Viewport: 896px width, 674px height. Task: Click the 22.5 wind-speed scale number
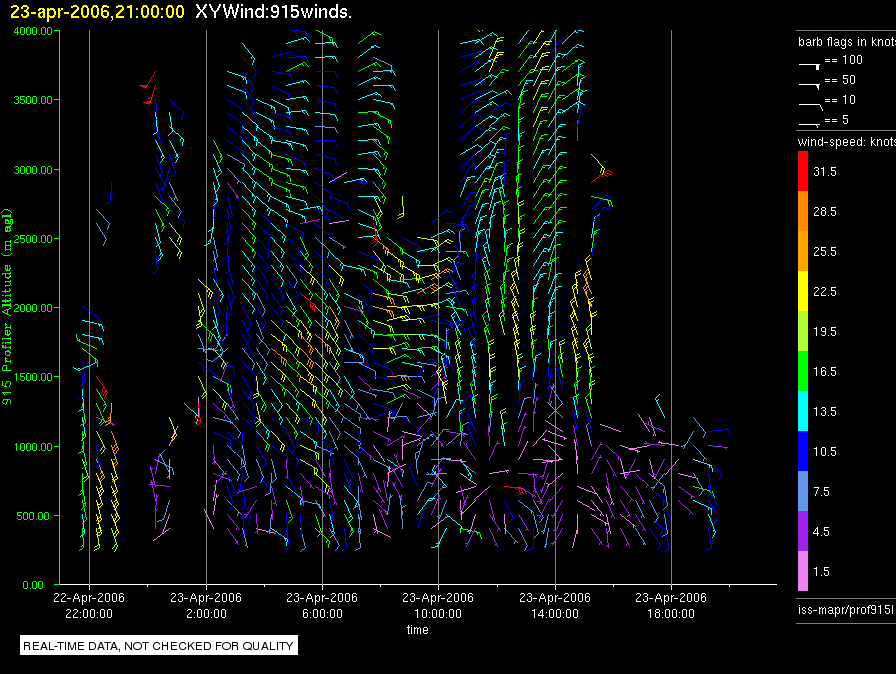coord(825,291)
